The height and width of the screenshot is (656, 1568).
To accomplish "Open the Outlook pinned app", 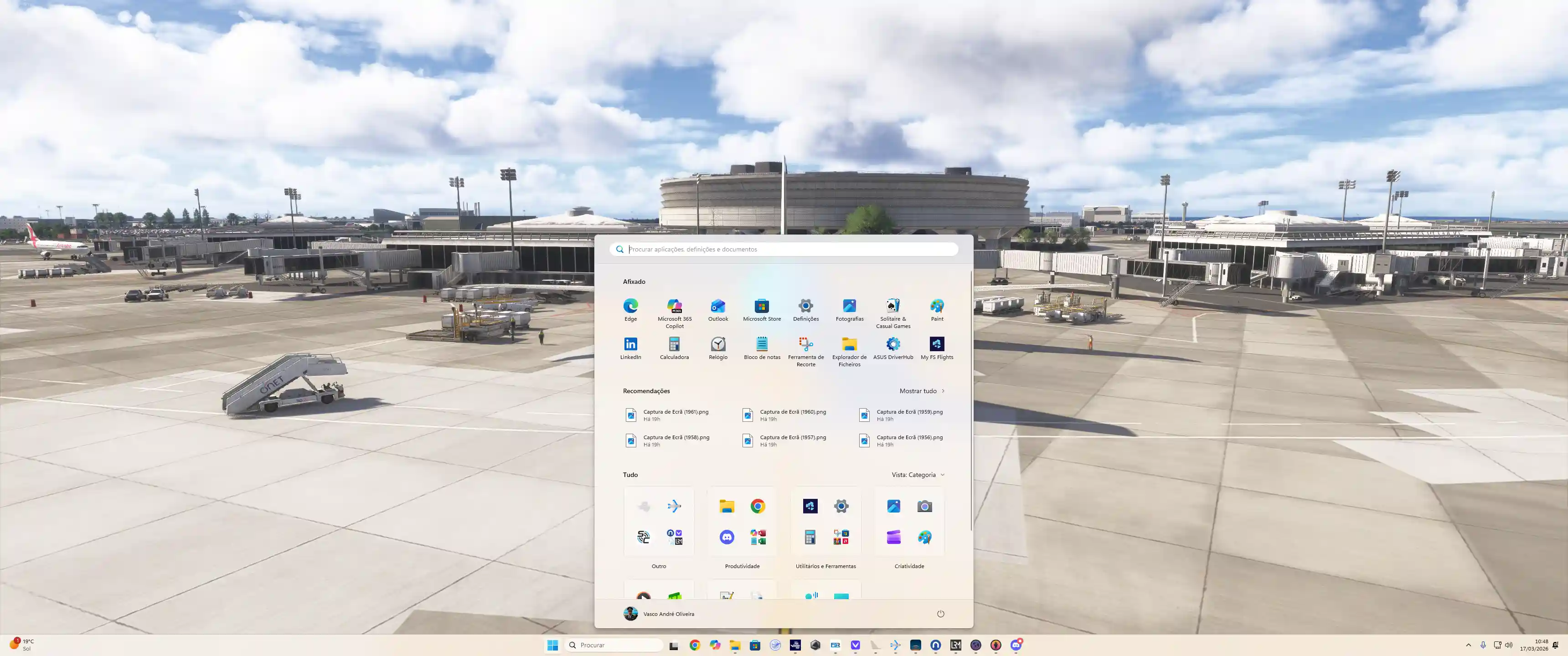I will coord(717,310).
